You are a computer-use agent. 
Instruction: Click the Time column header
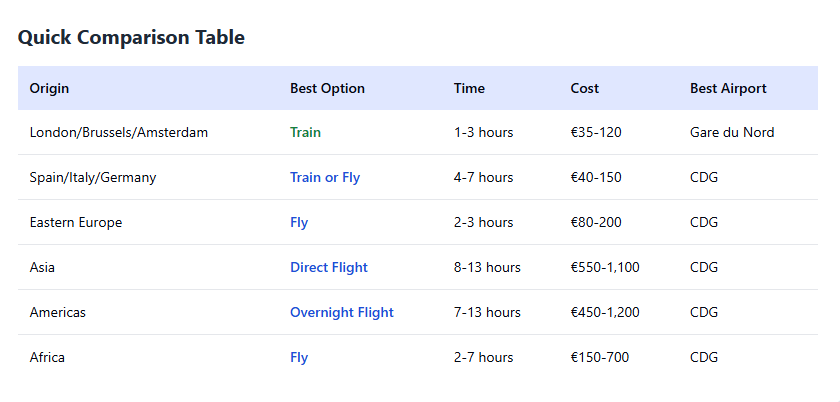pyautogui.click(x=469, y=88)
